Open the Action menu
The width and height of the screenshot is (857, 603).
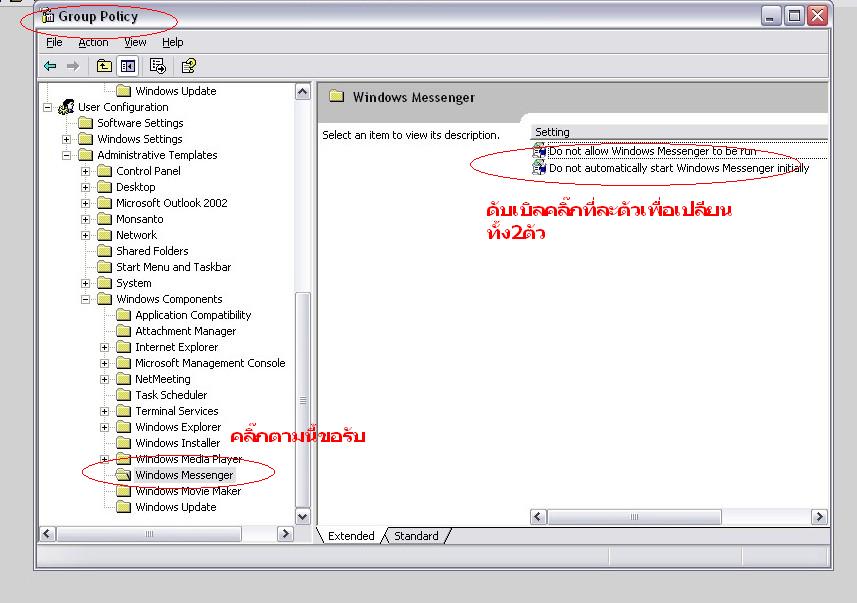pos(93,42)
